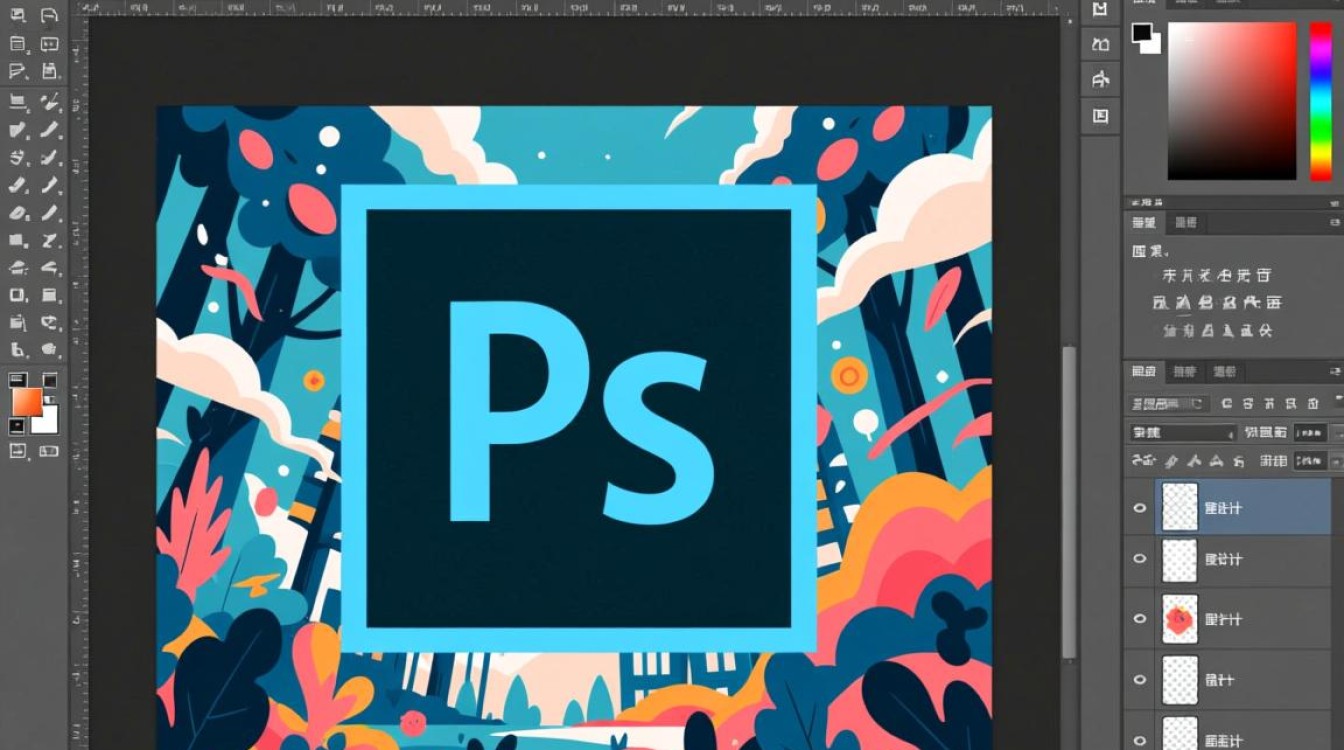Open the third icon in the collapsed panel dock

[1101, 79]
